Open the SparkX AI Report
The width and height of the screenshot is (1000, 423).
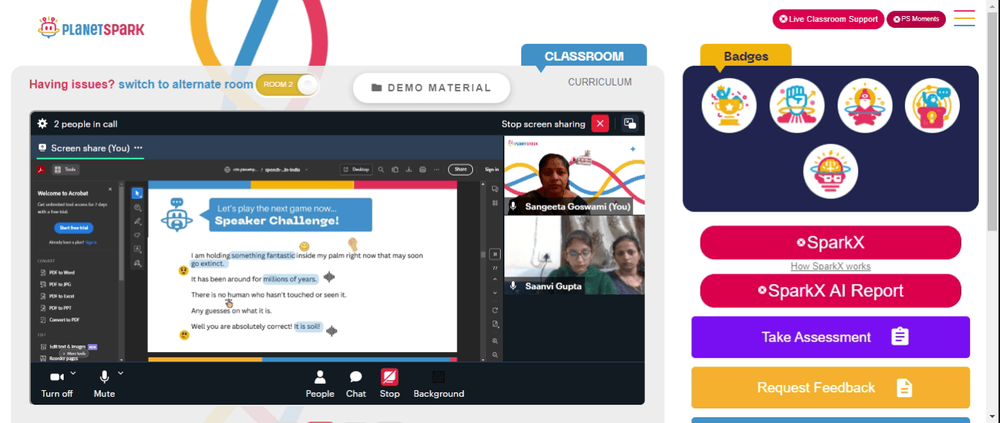[830, 291]
